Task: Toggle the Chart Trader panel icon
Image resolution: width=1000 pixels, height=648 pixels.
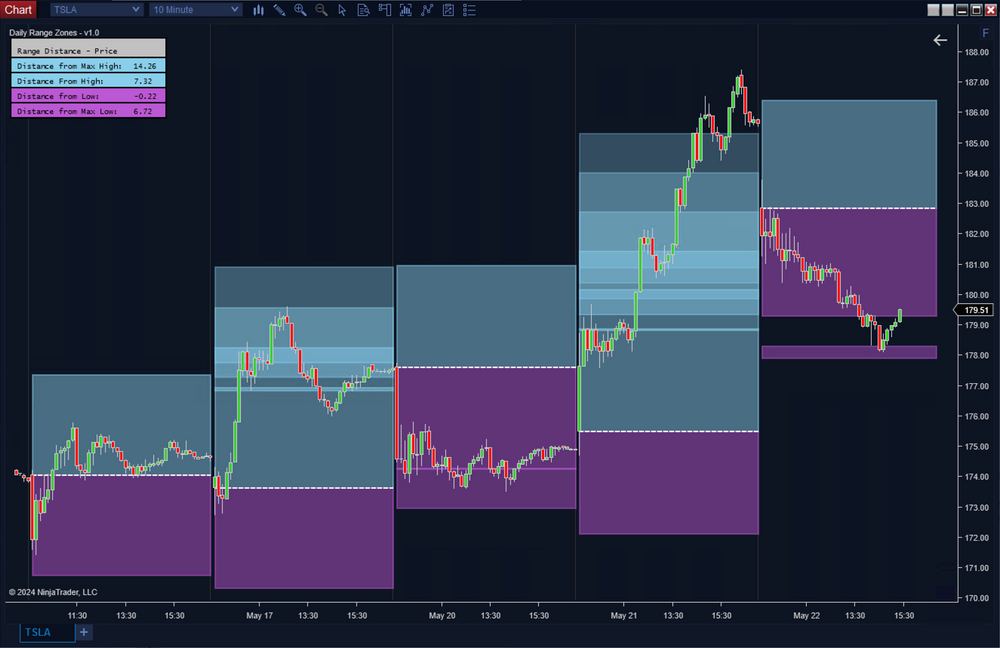Action: coord(384,10)
